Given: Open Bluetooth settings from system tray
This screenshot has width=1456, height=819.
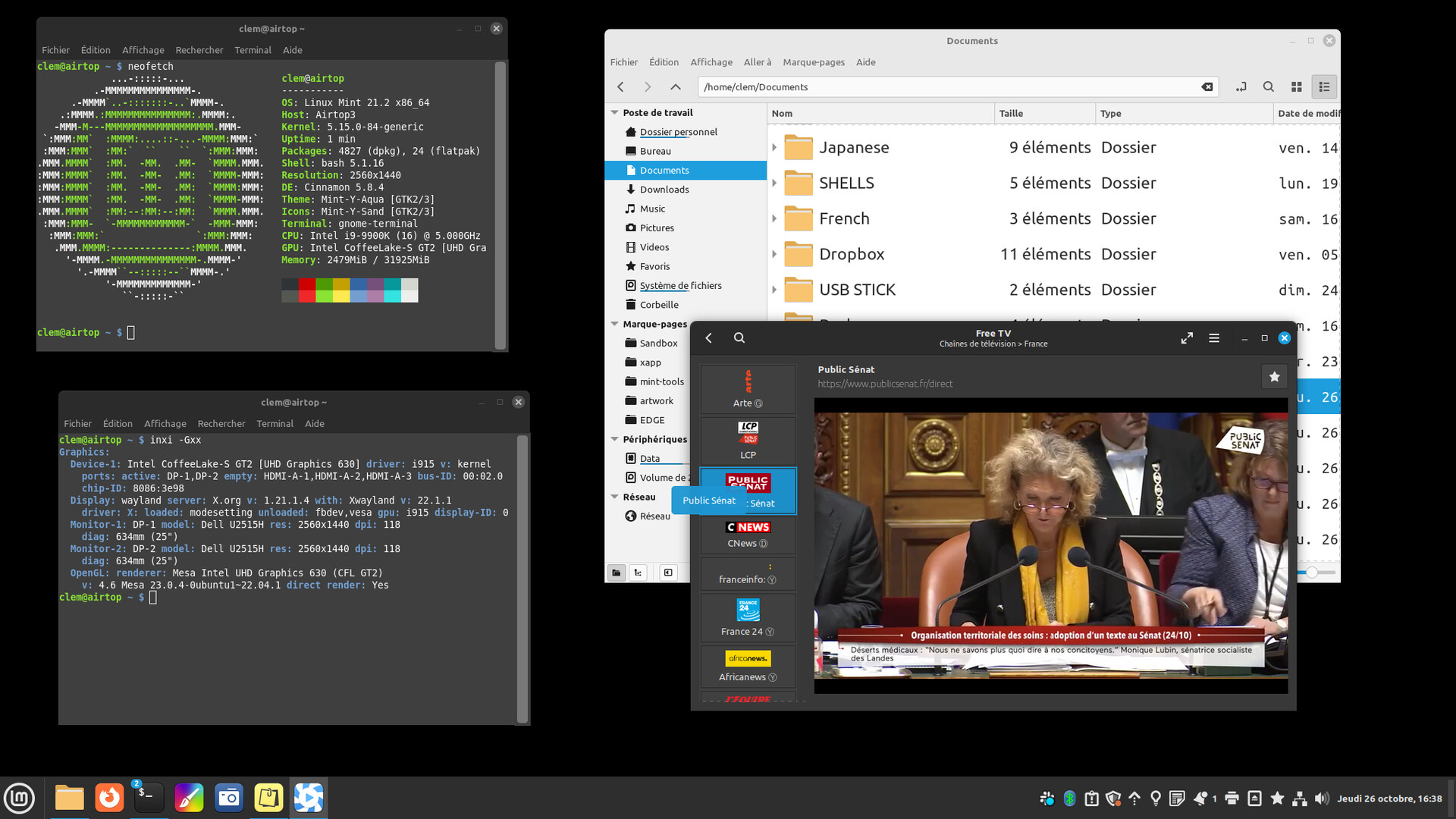Looking at the screenshot, I should tap(1069, 798).
